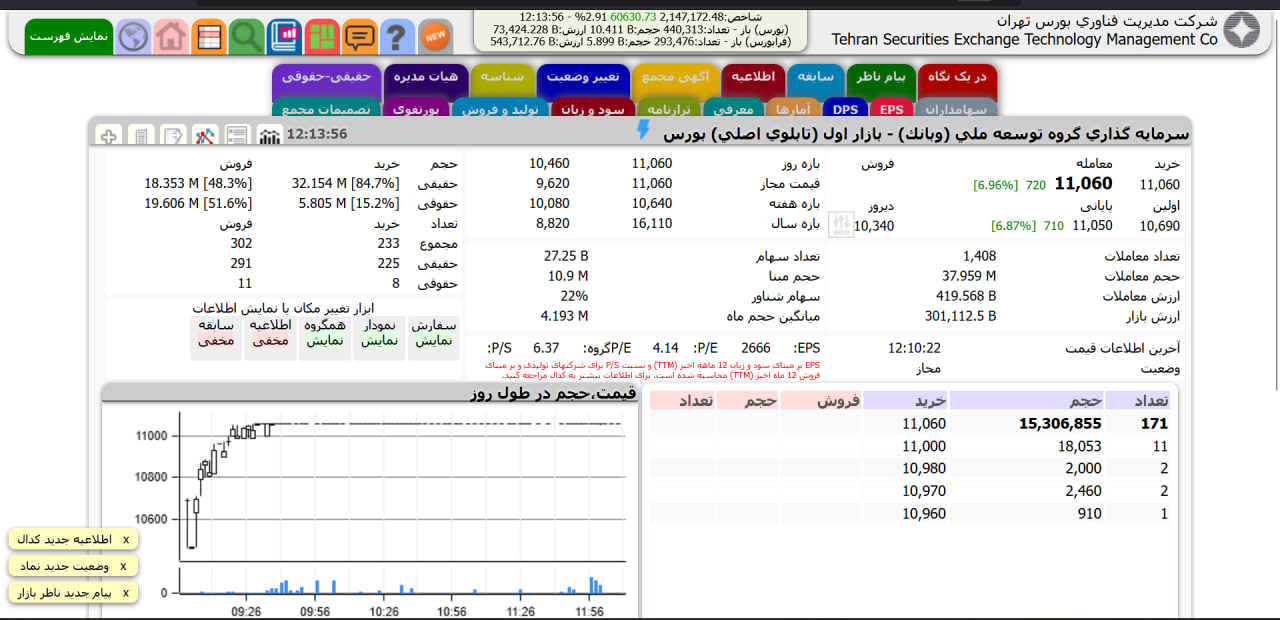
Task: Open the EPS tab
Action: coord(891,109)
